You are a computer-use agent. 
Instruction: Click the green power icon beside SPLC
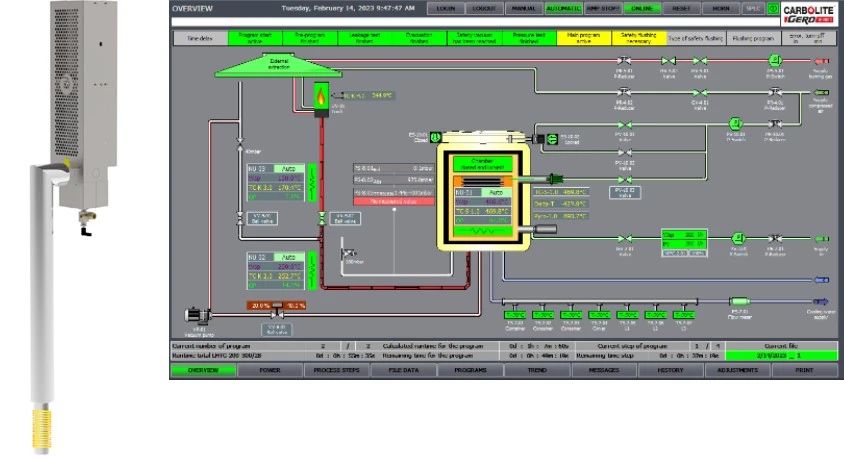[772, 8]
